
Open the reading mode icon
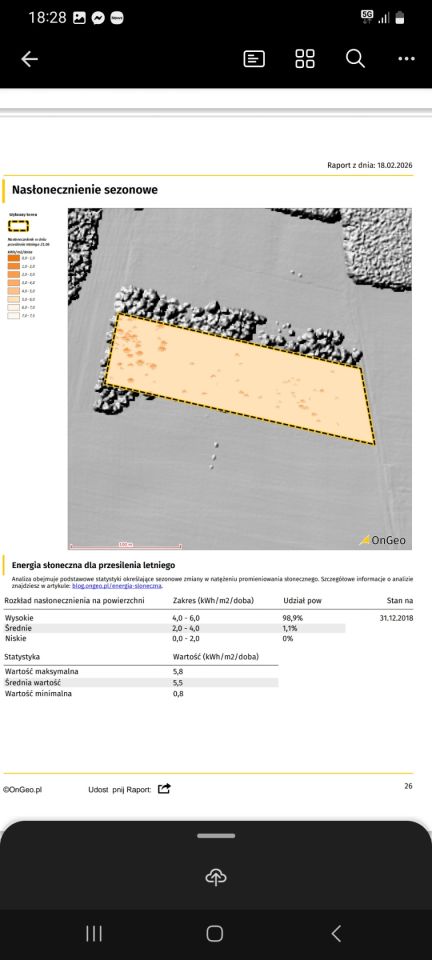pos(254,59)
